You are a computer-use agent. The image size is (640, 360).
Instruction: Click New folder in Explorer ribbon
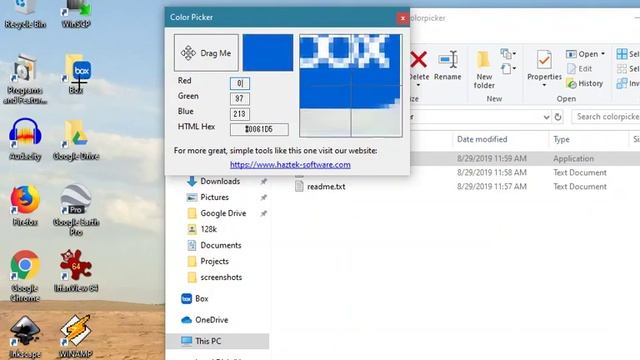pyautogui.click(x=484, y=70)
